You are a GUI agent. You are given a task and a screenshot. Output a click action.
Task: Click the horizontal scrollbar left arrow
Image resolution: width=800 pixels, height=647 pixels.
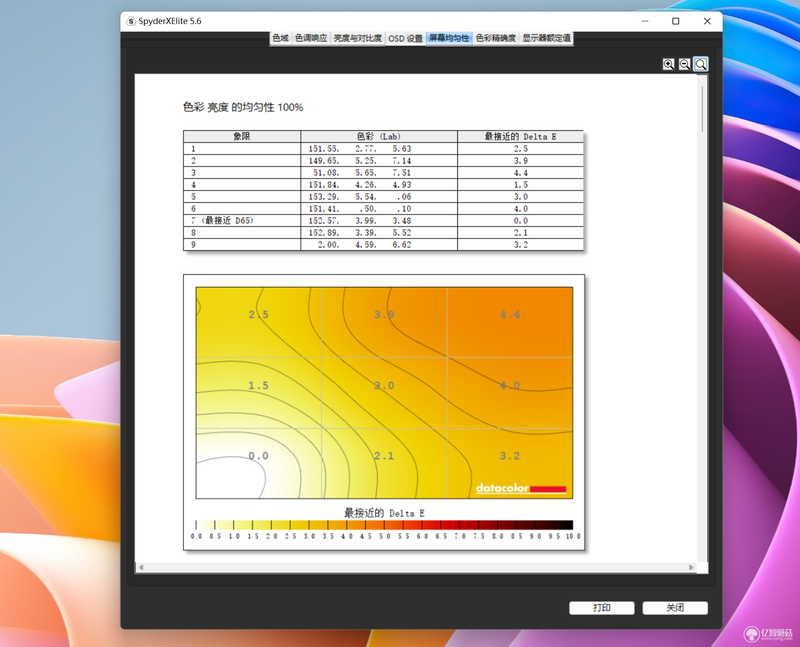point(141,567)
